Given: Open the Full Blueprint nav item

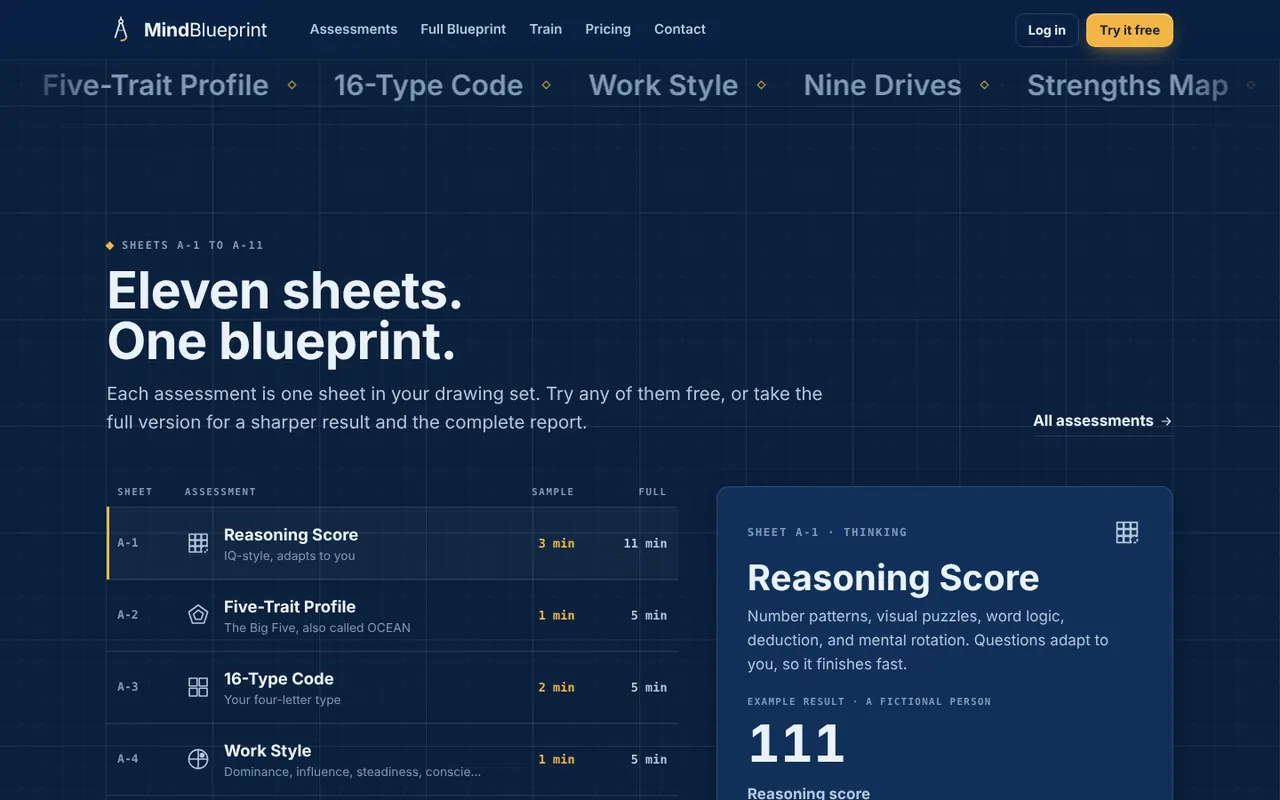Looking at the screenshot, I should pyautogui.click(x=463, y=29).
